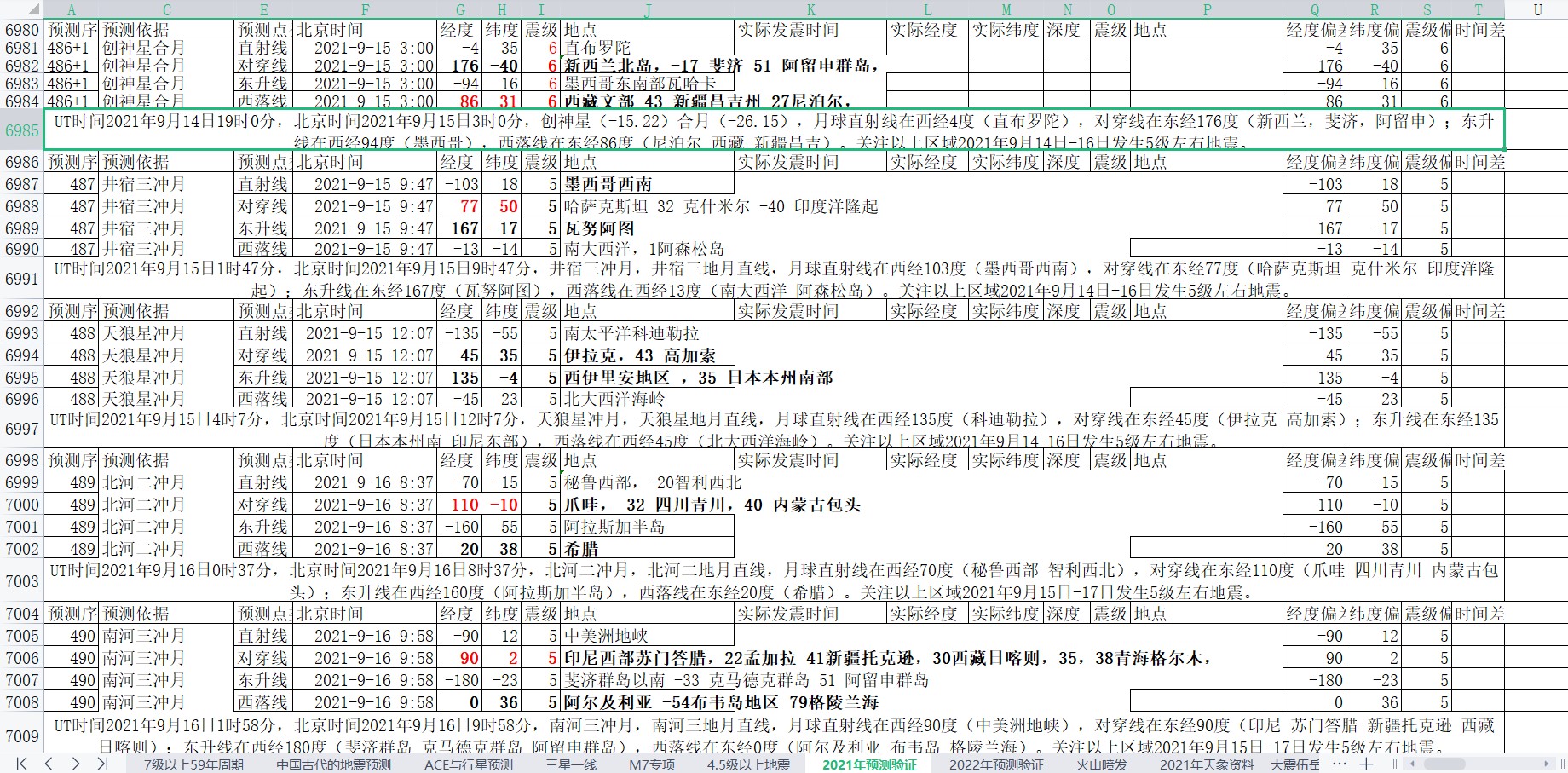Select column C header
This screenshot has height=773, width=1568.
pos(167,9)
